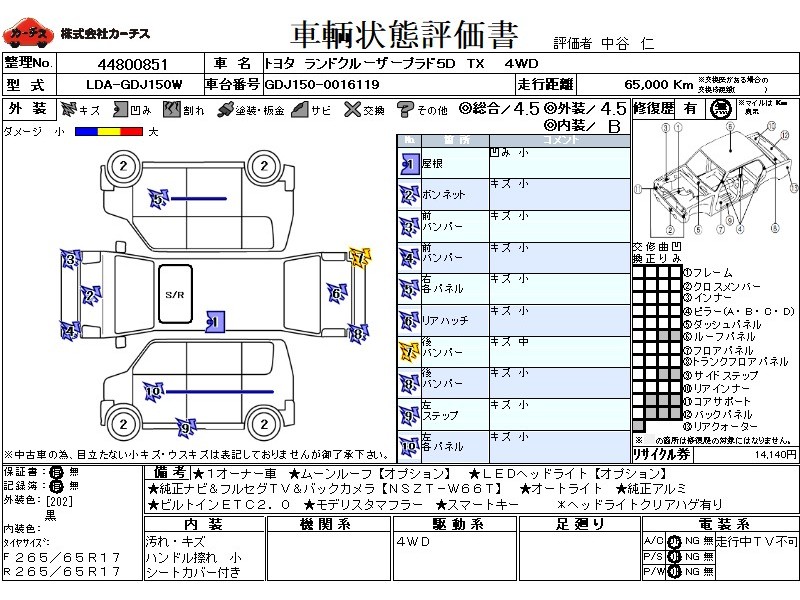
Task: Open the 足廻り section header
Action: [x=580, y=524]
